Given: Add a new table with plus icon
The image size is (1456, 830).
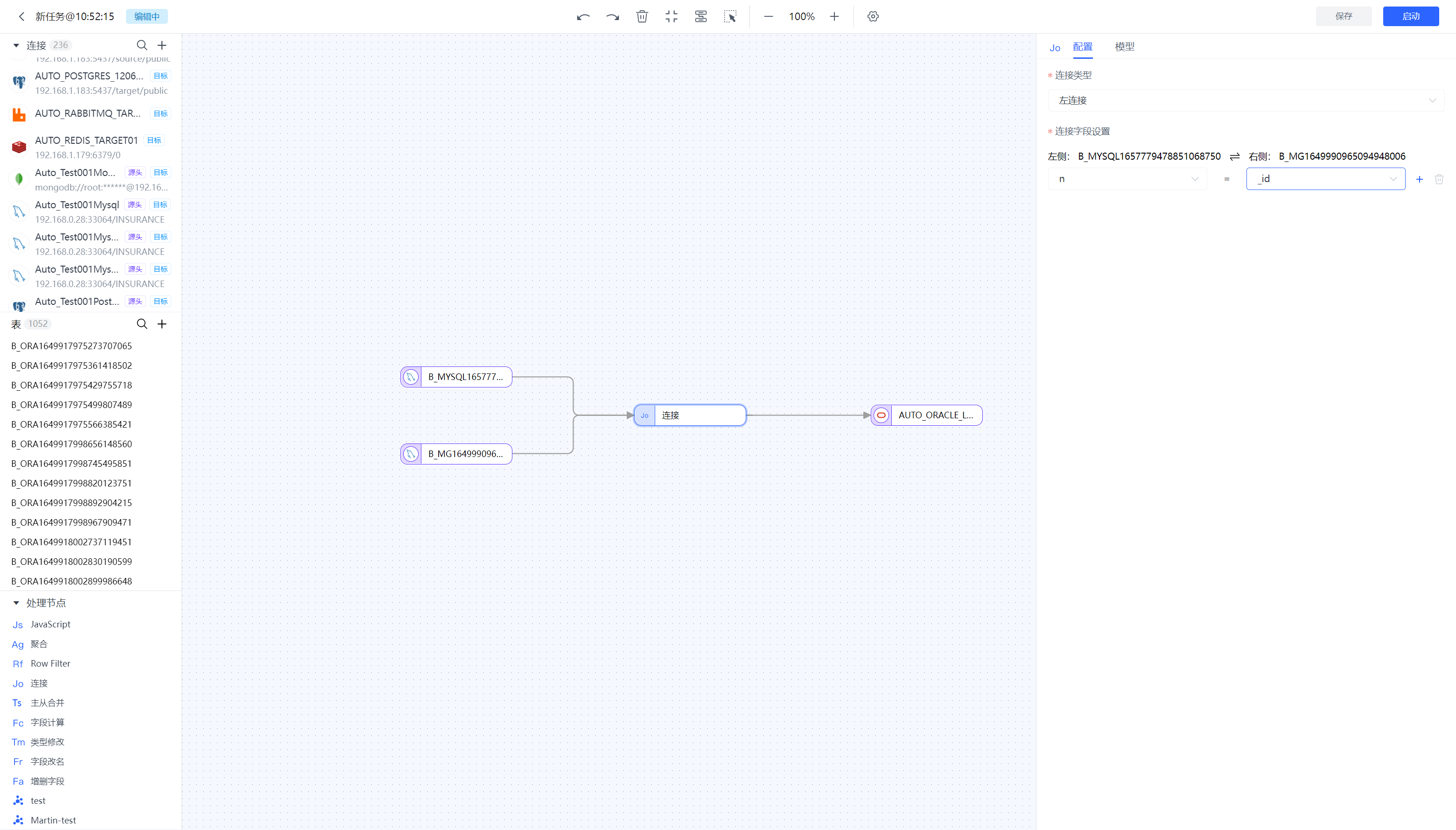Looking at the screenshot, I should click(x=162, y=324).
